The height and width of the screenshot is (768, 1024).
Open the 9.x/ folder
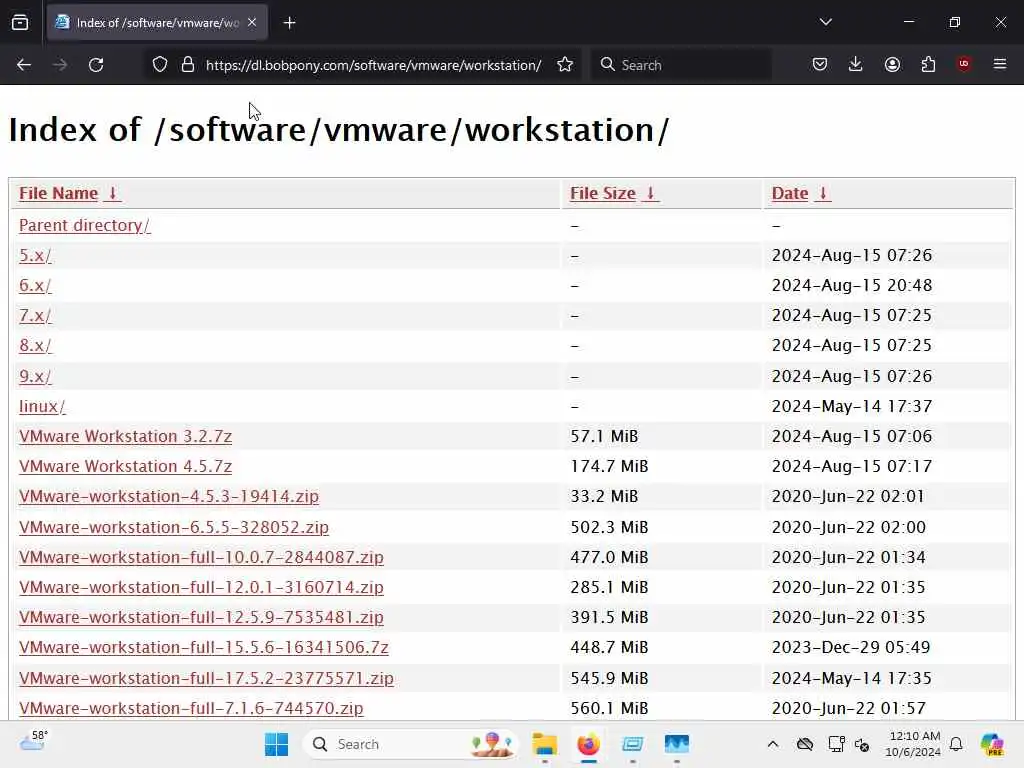[35, 376]
